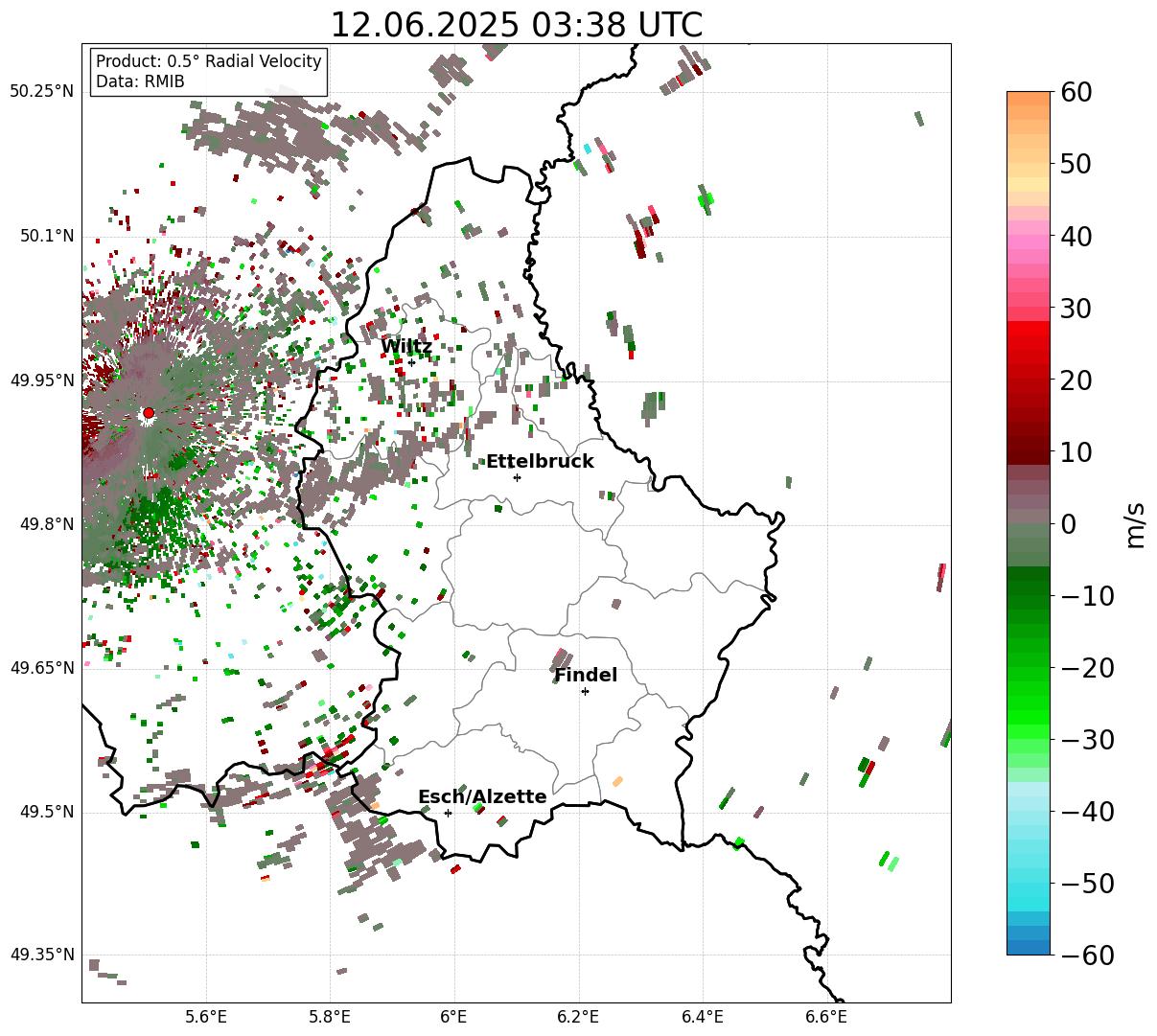Screen dimensions: 1157x1036
Task: Select the Findel city label
Action: [x=586, y=676]
